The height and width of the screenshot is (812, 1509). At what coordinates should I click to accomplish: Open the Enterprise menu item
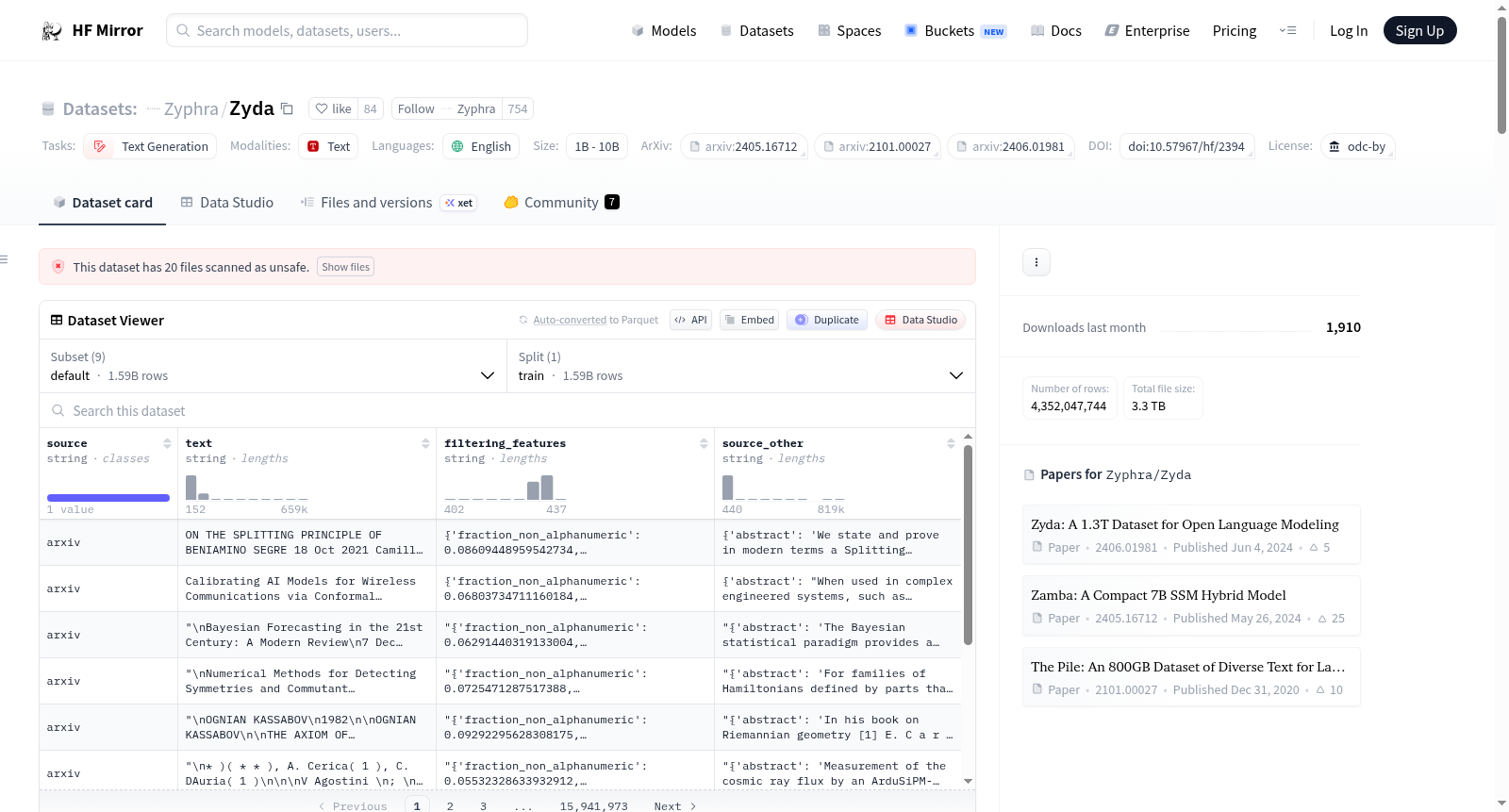click(x=1147, y=31)
